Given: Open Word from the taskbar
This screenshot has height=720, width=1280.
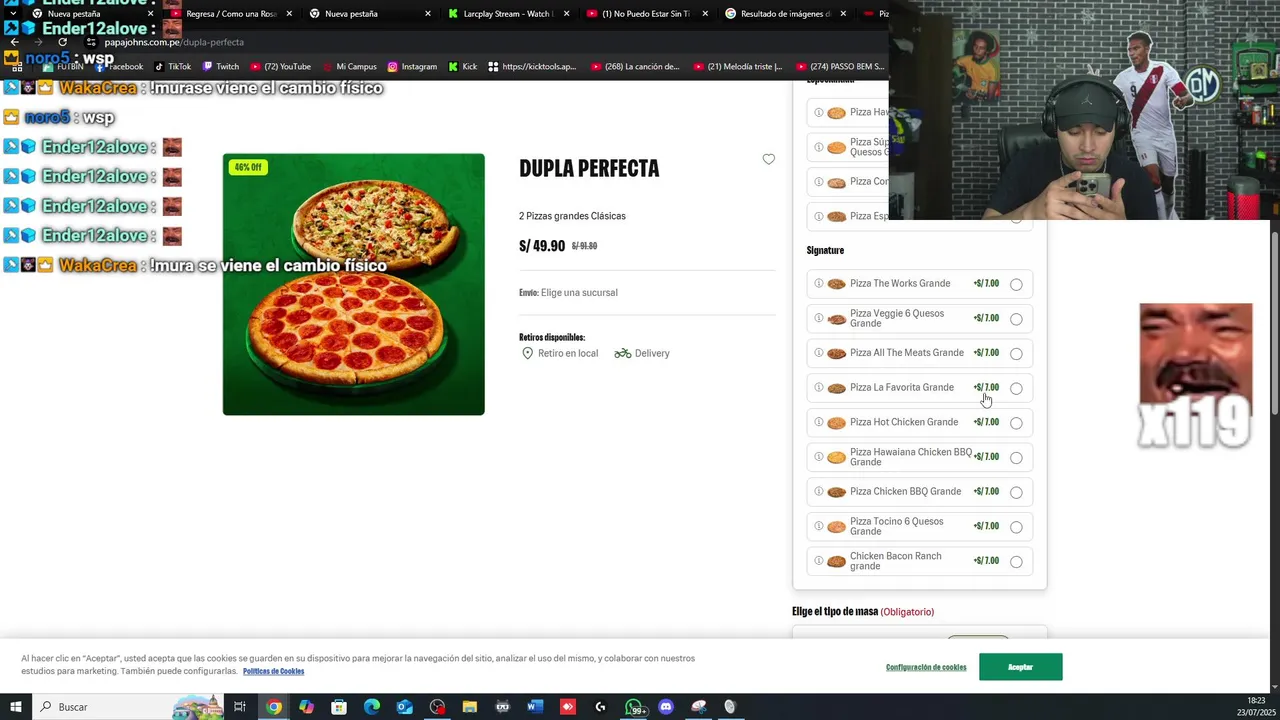Looking at the screenshot, I should coord(535,707).
